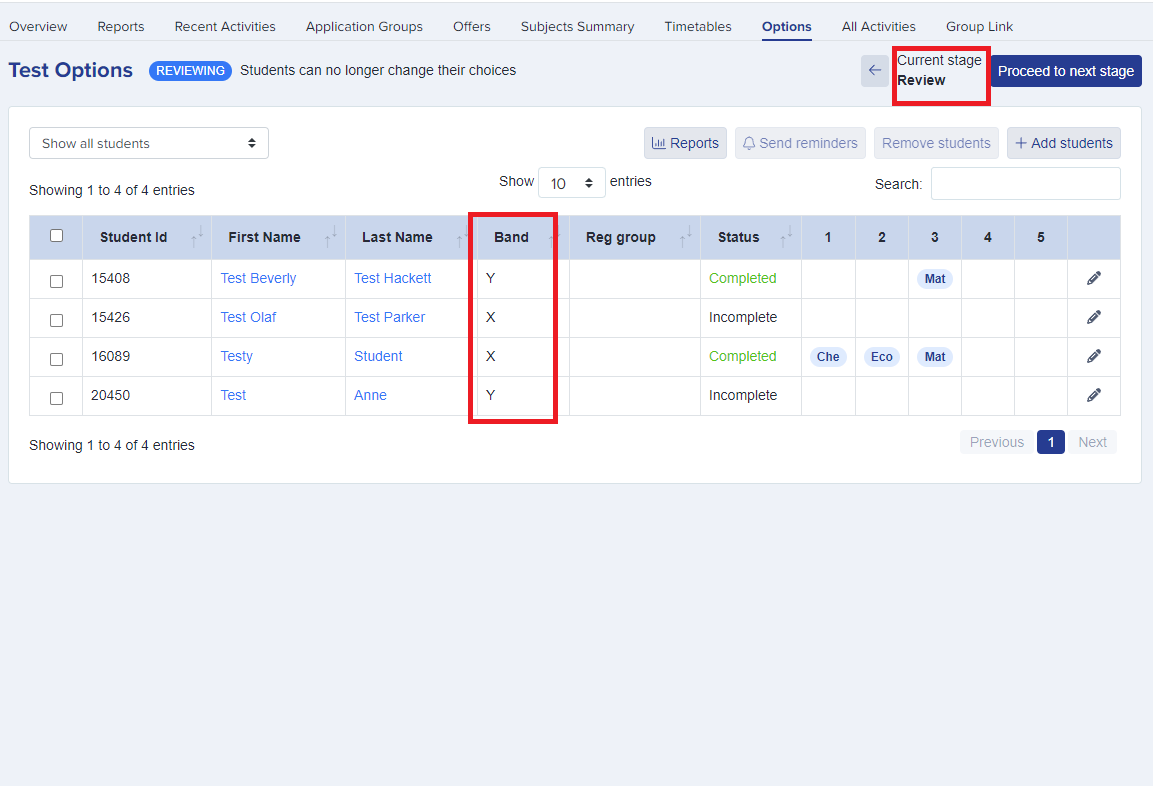This screenshot has height=786, width=1153.
Task: Switch to the Timetables tab
Action: click(x=698, y=26)
